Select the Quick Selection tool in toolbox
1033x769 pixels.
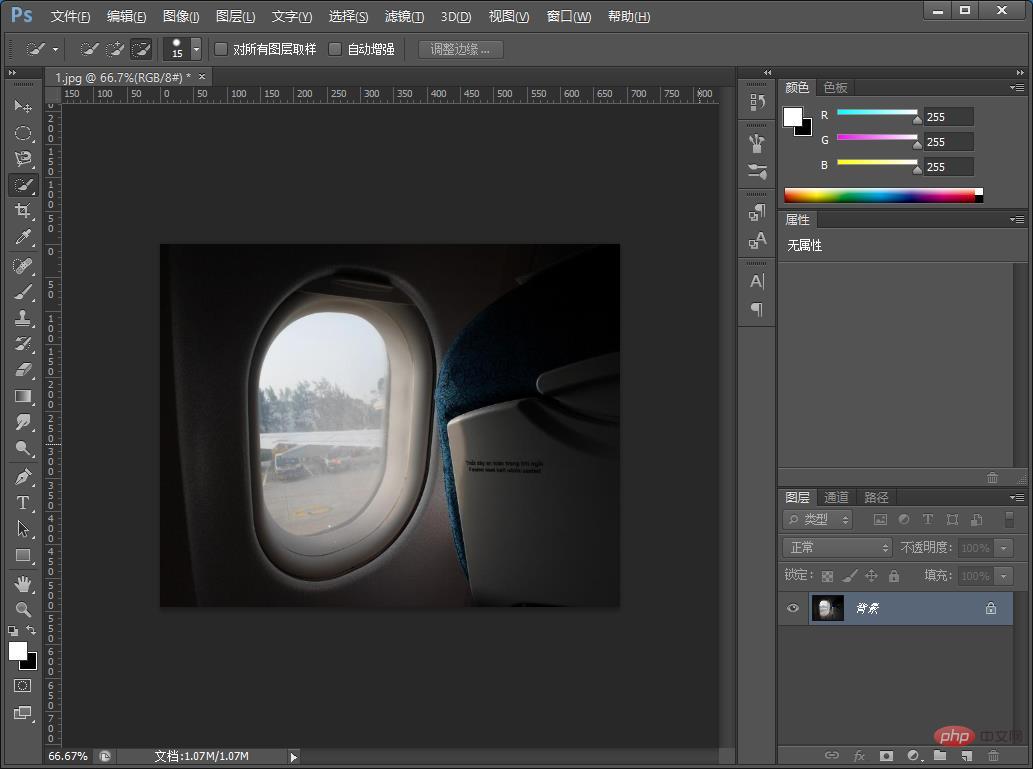click(x=23, y=185)
